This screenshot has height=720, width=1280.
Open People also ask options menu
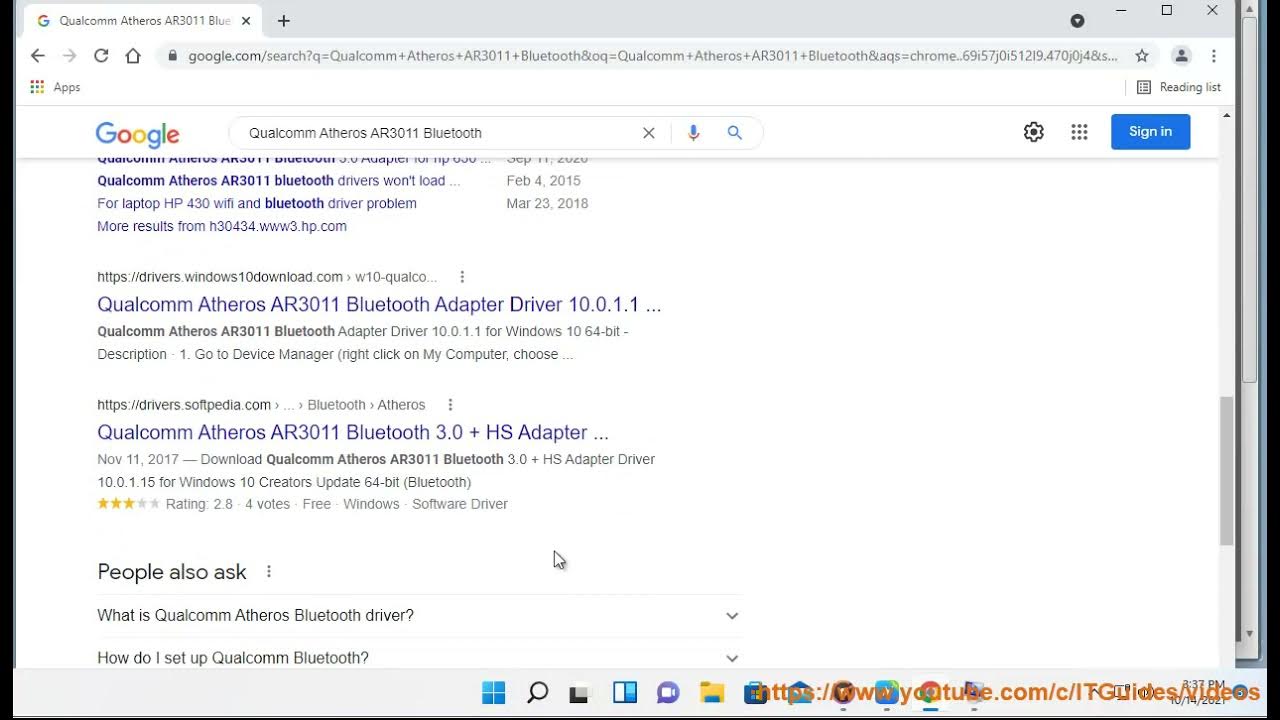[x=268, y=572]
